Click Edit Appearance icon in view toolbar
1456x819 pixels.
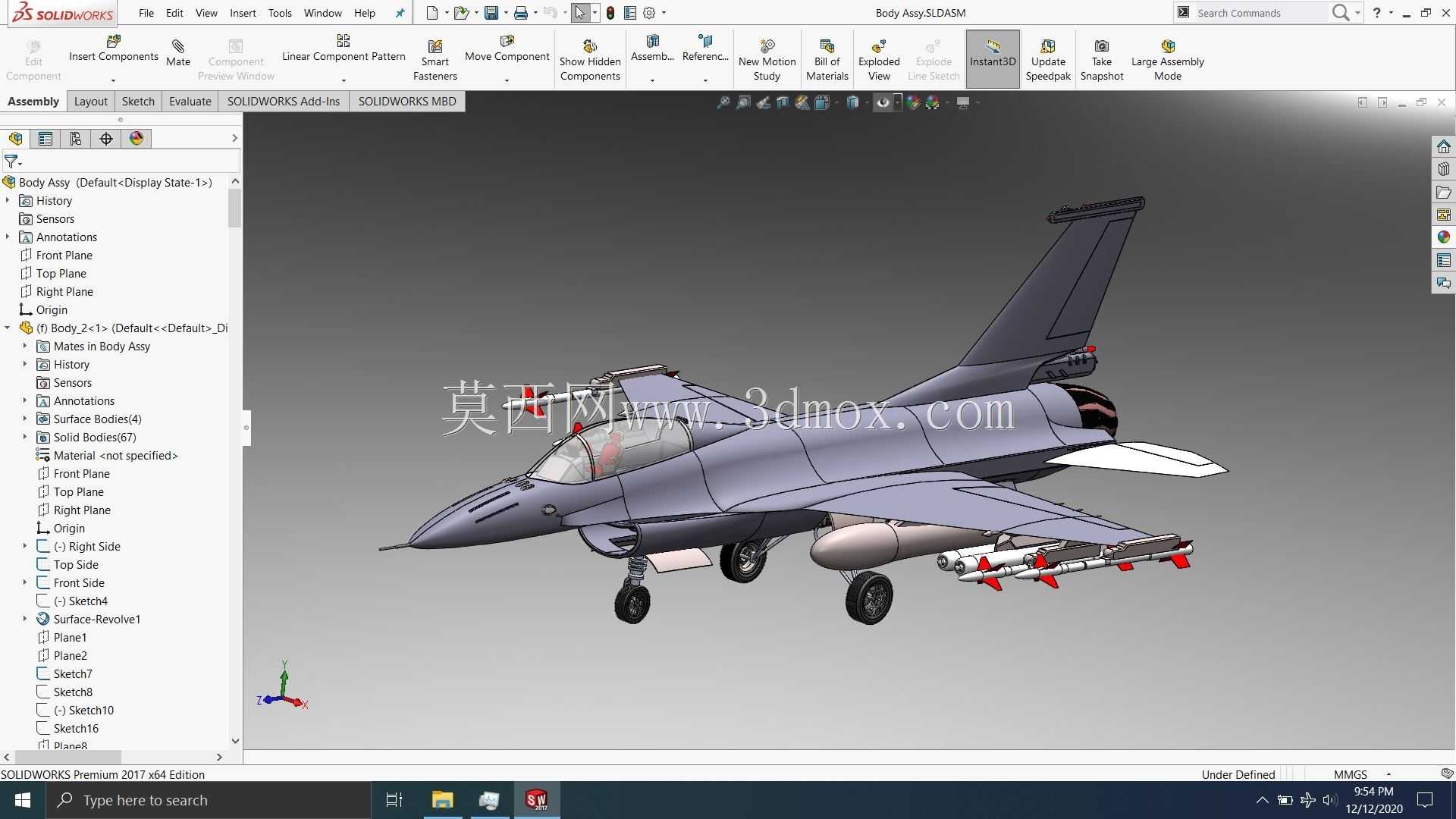click(913, 102)
